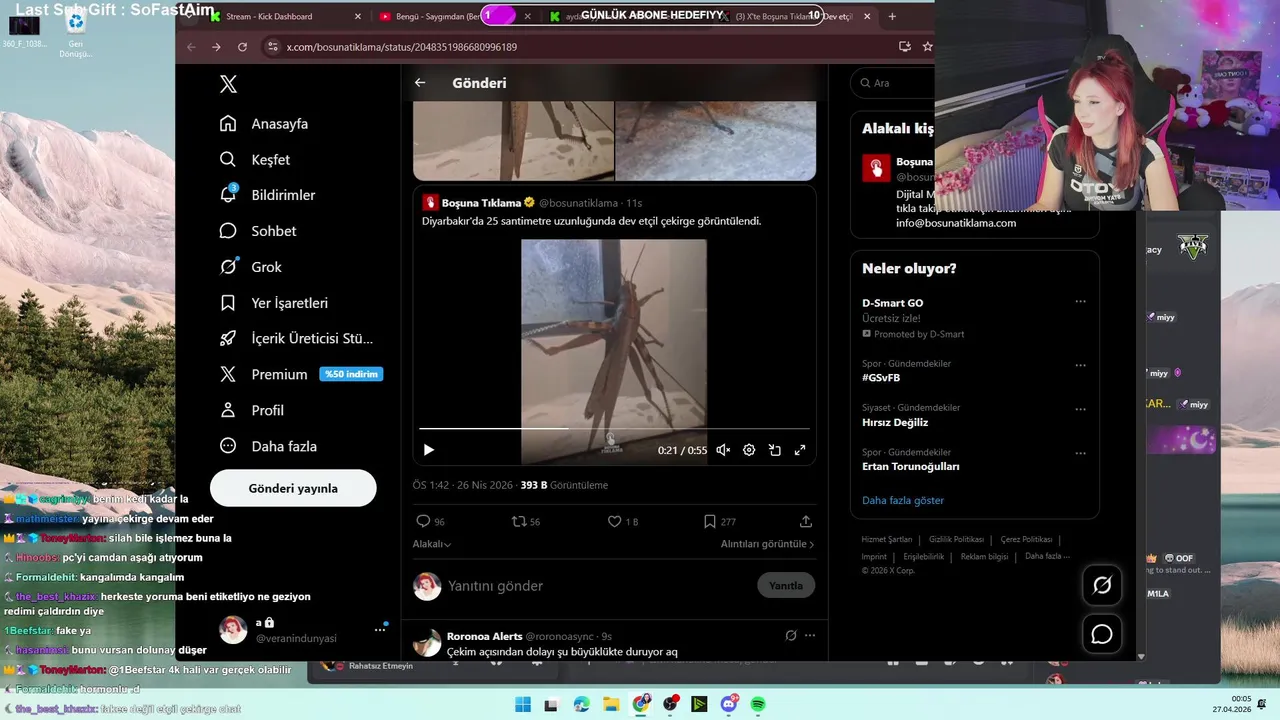Viewport: 1280px width, 720px height.
Task: Open the Gizlilik Politikası footer link
Action: (x=956, y=540)
